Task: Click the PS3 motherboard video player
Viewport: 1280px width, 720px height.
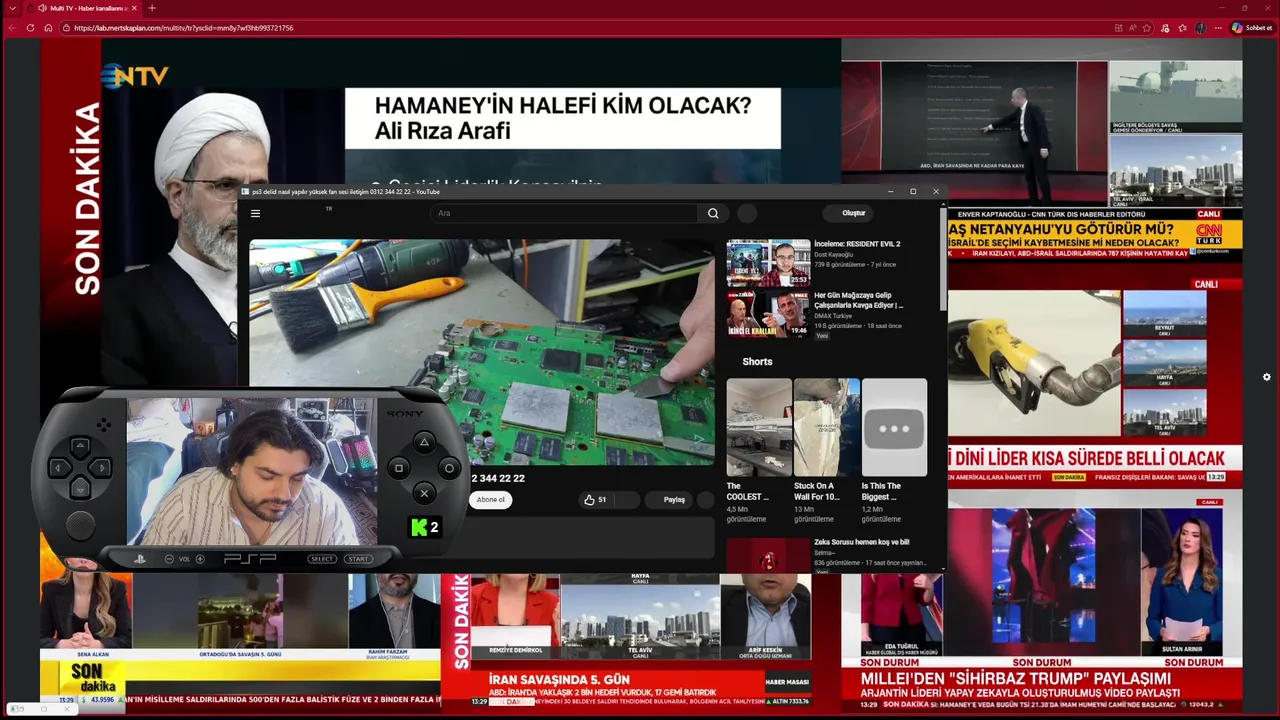Action: [482, 352]
